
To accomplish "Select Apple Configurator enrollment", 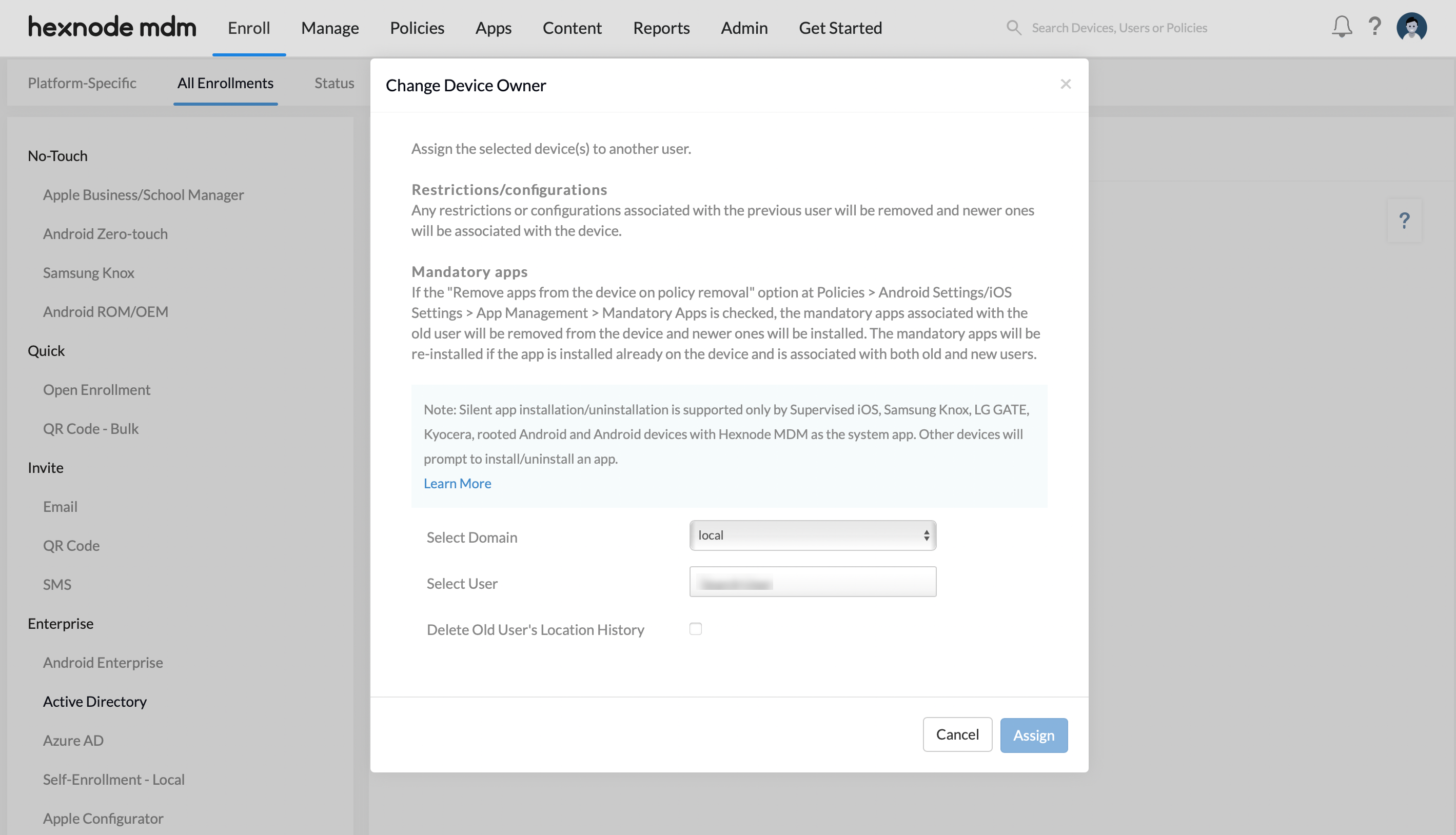I will click(x=103, y=819).
